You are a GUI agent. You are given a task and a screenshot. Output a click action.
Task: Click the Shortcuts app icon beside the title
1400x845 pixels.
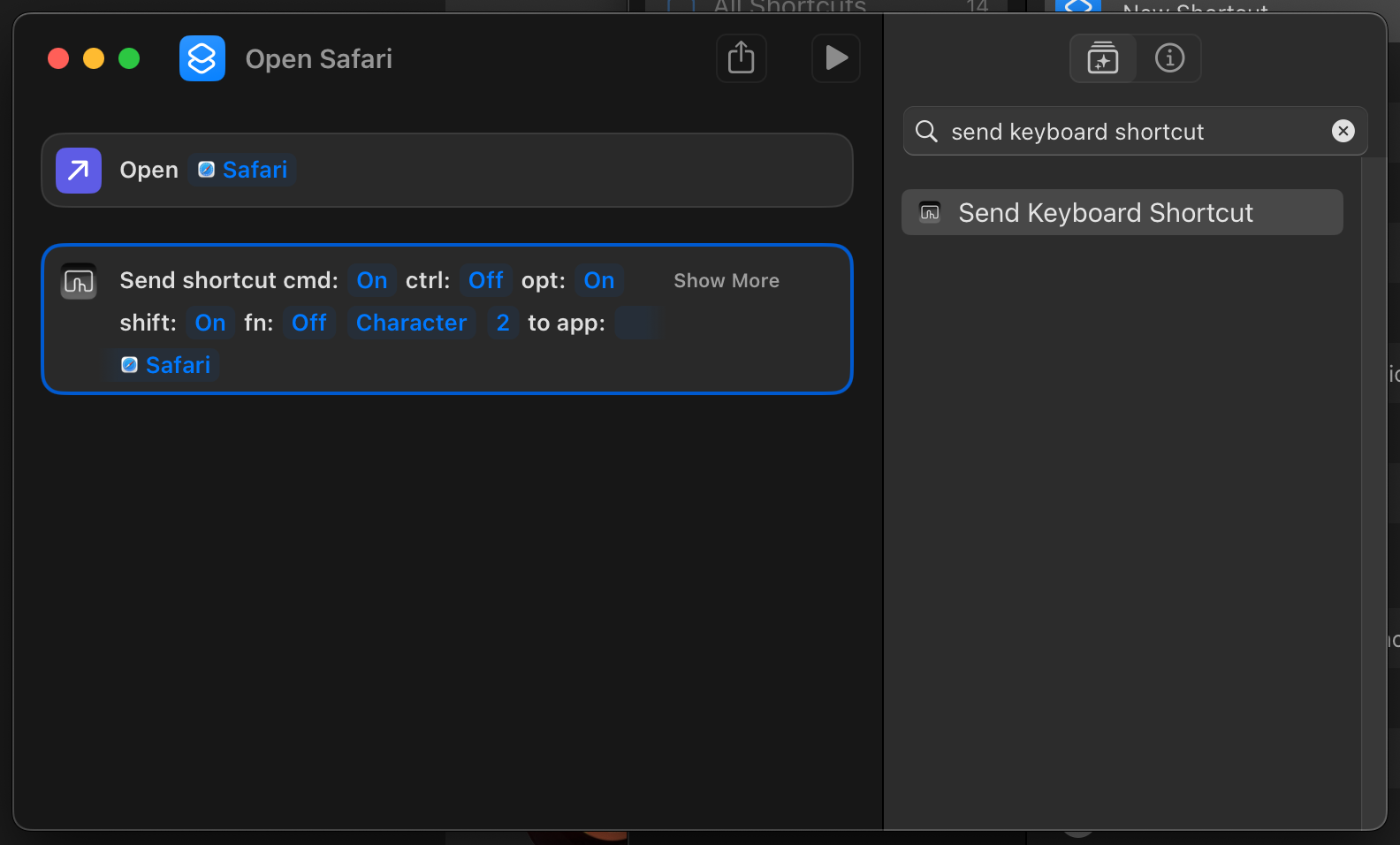coord(202,58)
